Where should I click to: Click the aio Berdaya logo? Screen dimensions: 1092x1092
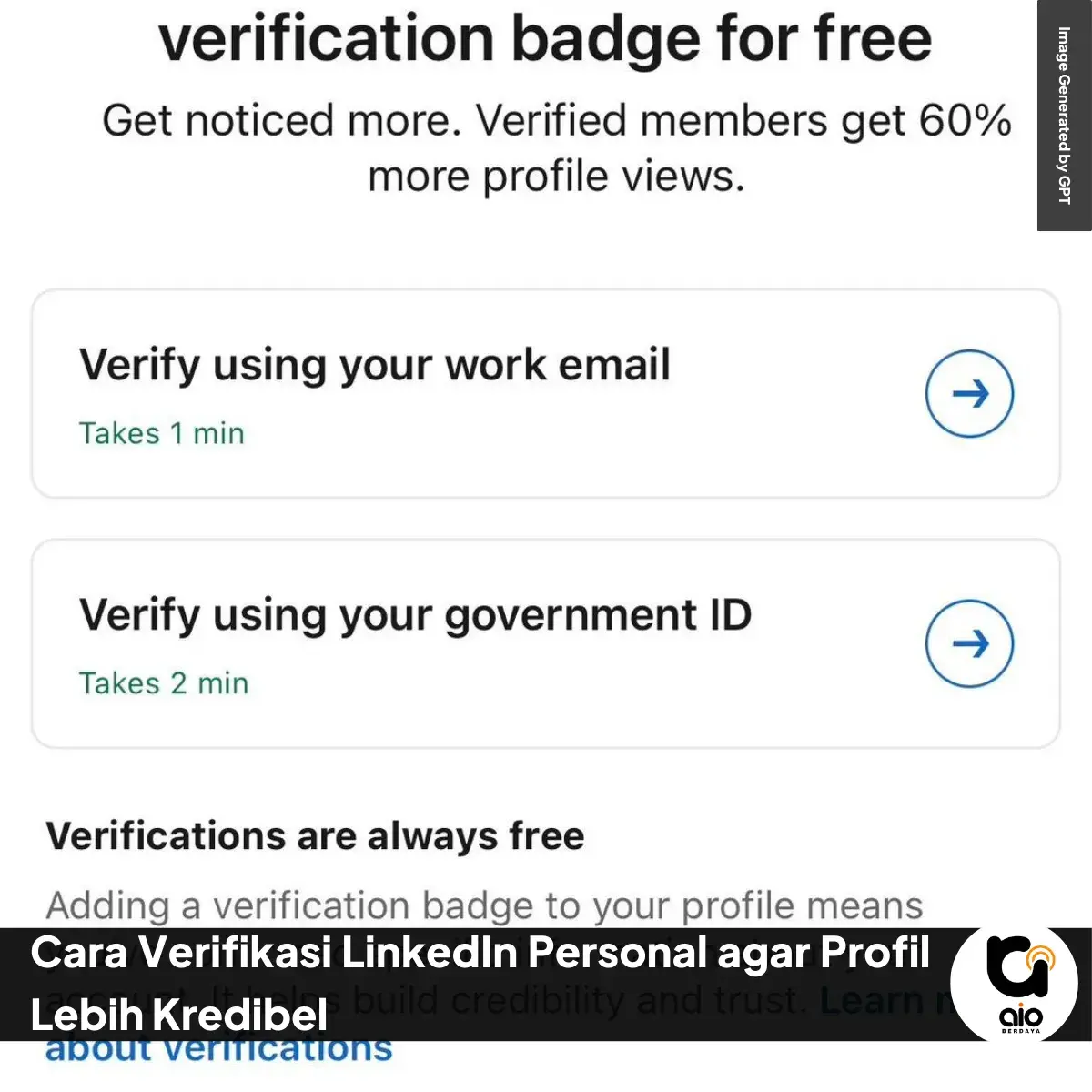[x=1014, y=985]
